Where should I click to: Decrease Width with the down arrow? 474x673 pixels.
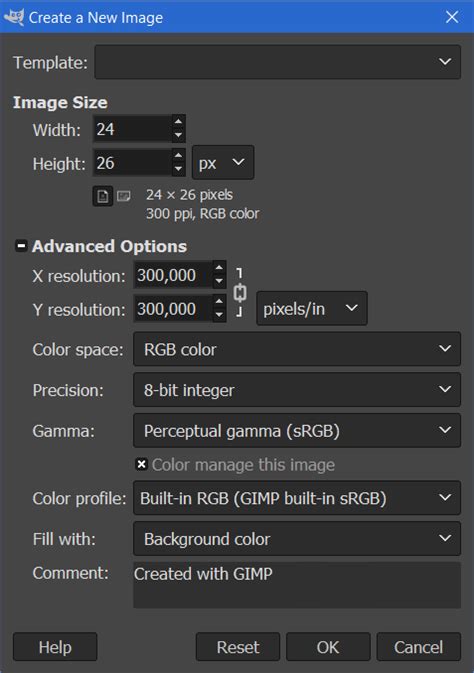[x=178, y=135]
